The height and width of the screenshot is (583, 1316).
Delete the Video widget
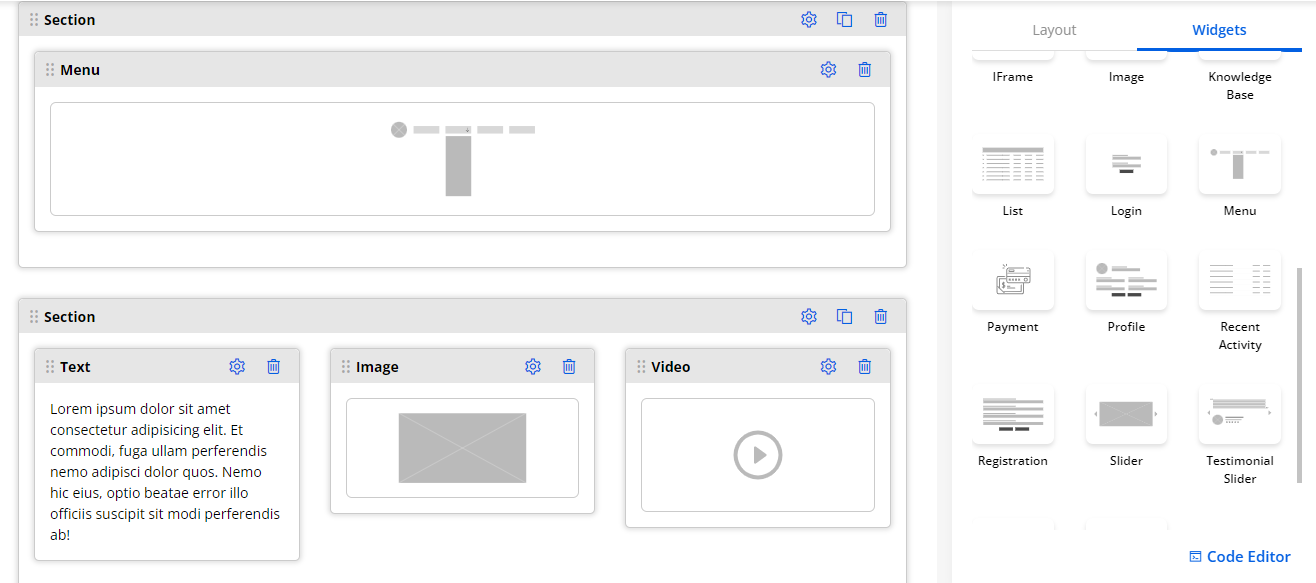pyautogui.click(x=865, y=367)
